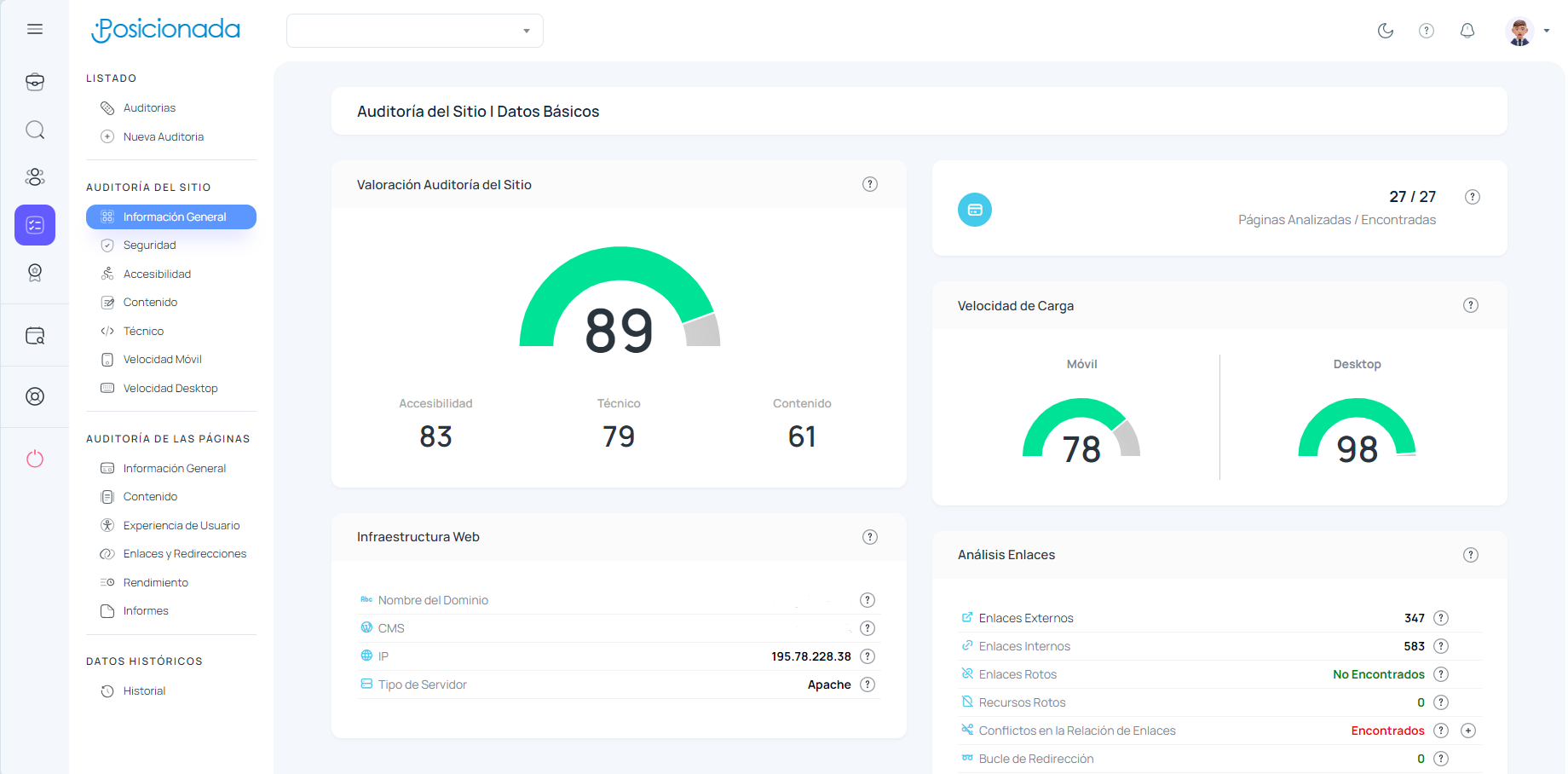Viewport: 1568px width, 774px height.
Task: Click help icon in Enlaces Rotos row
Action: pos(1441,674)
